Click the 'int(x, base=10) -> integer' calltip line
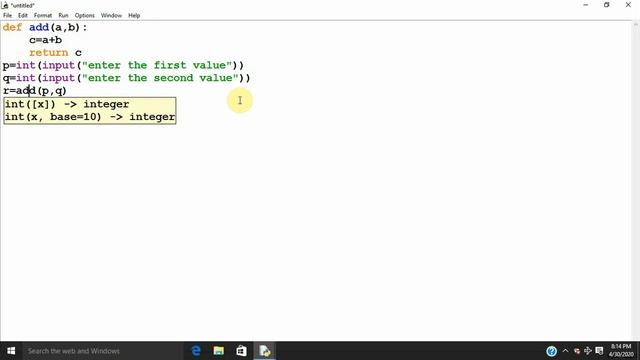Image resolution: width=640 pixels, height=360 pixels. (90, 117)
